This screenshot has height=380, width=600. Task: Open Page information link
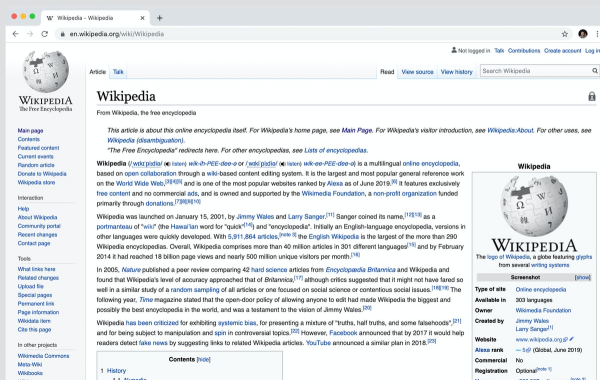pos(38,312)
